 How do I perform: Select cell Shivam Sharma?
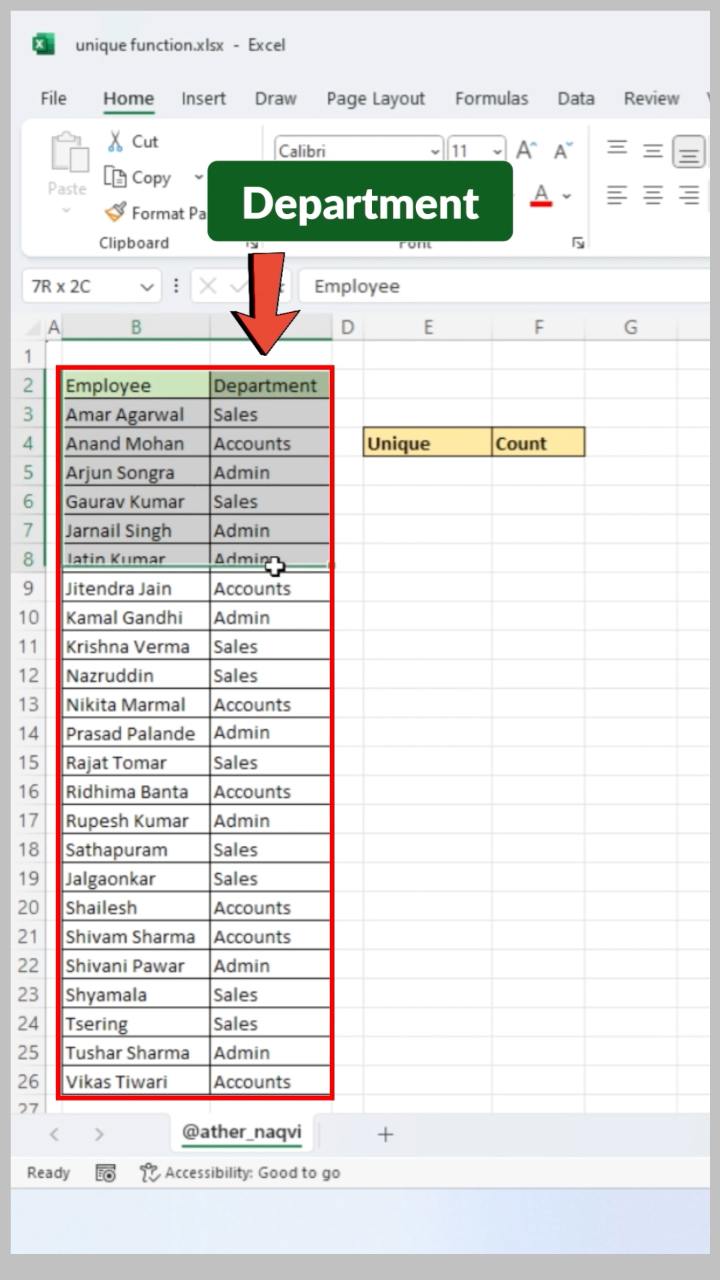tap(136, 936)
